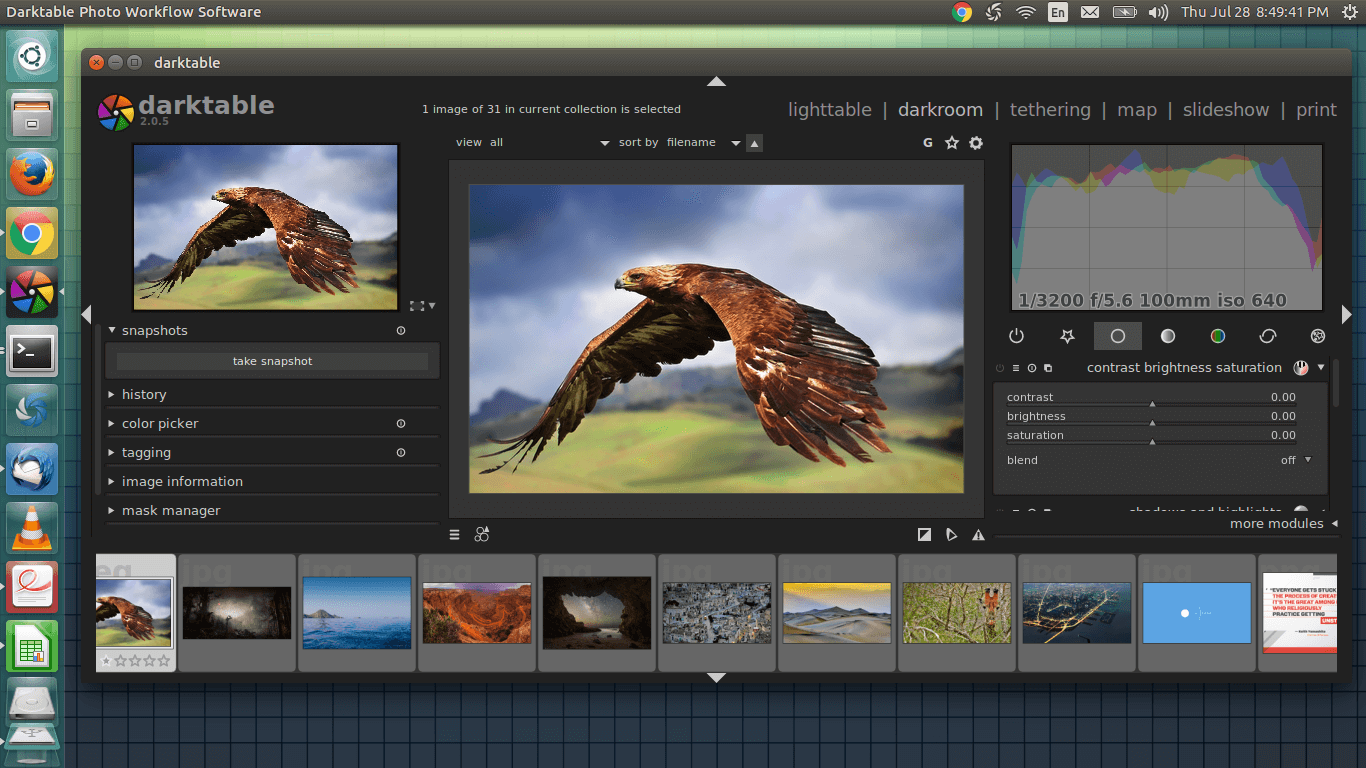Open the styles quick-access icon
This screenshot has width=1366, height=768.
click(x=482, y=535)
